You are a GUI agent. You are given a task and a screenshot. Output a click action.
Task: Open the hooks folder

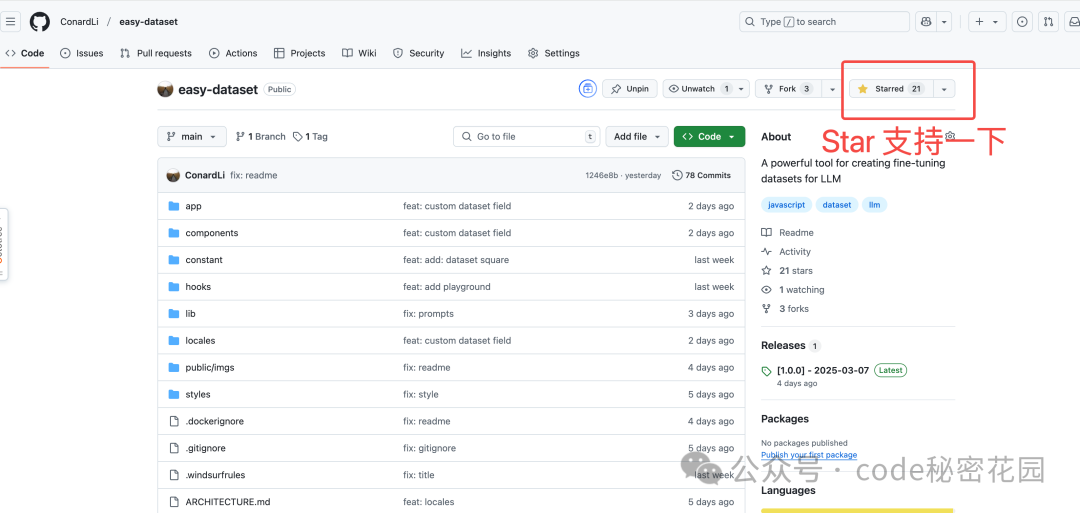(x=198, y=286)
